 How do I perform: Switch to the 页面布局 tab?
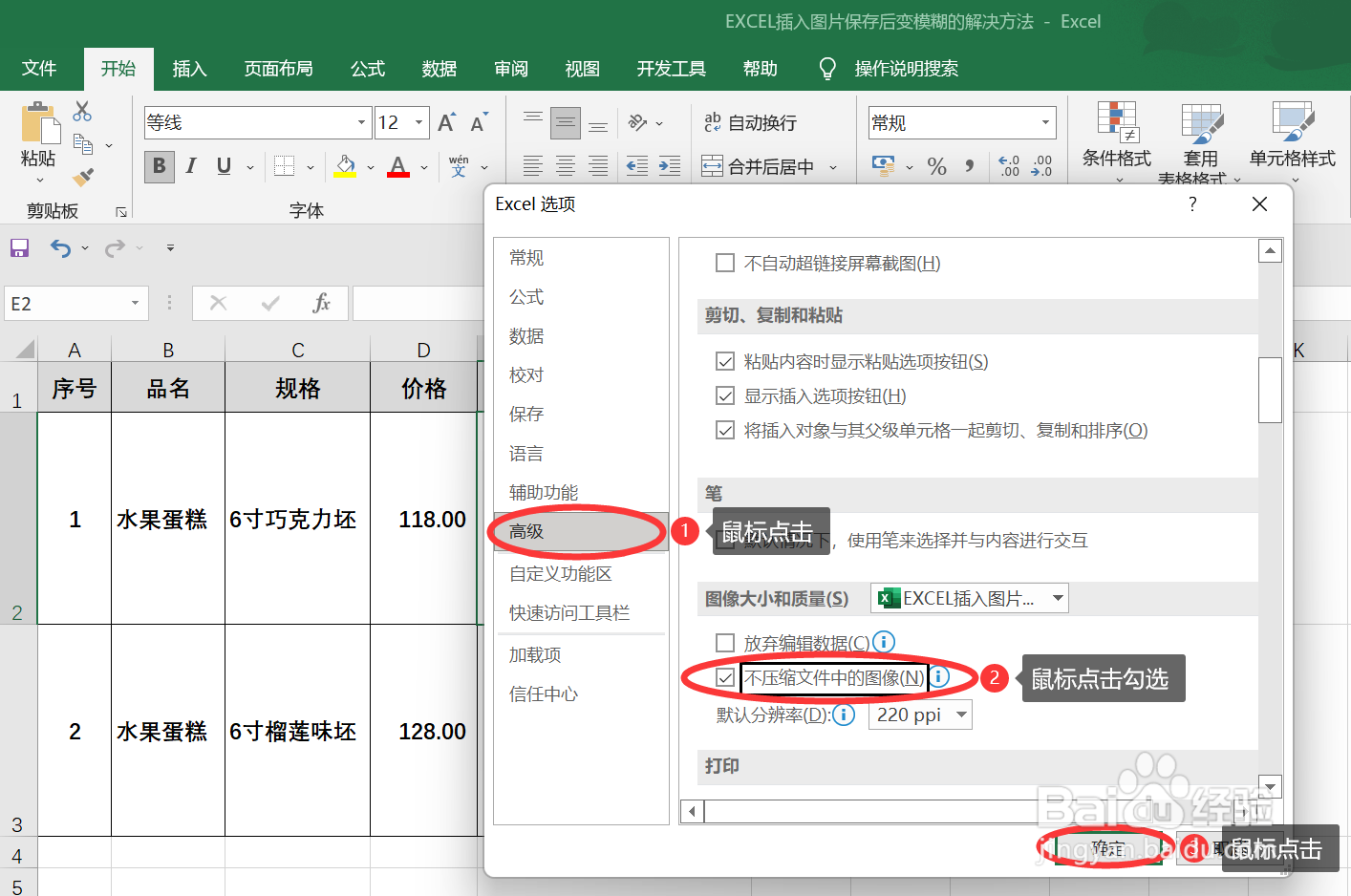[x=278, y=69]
